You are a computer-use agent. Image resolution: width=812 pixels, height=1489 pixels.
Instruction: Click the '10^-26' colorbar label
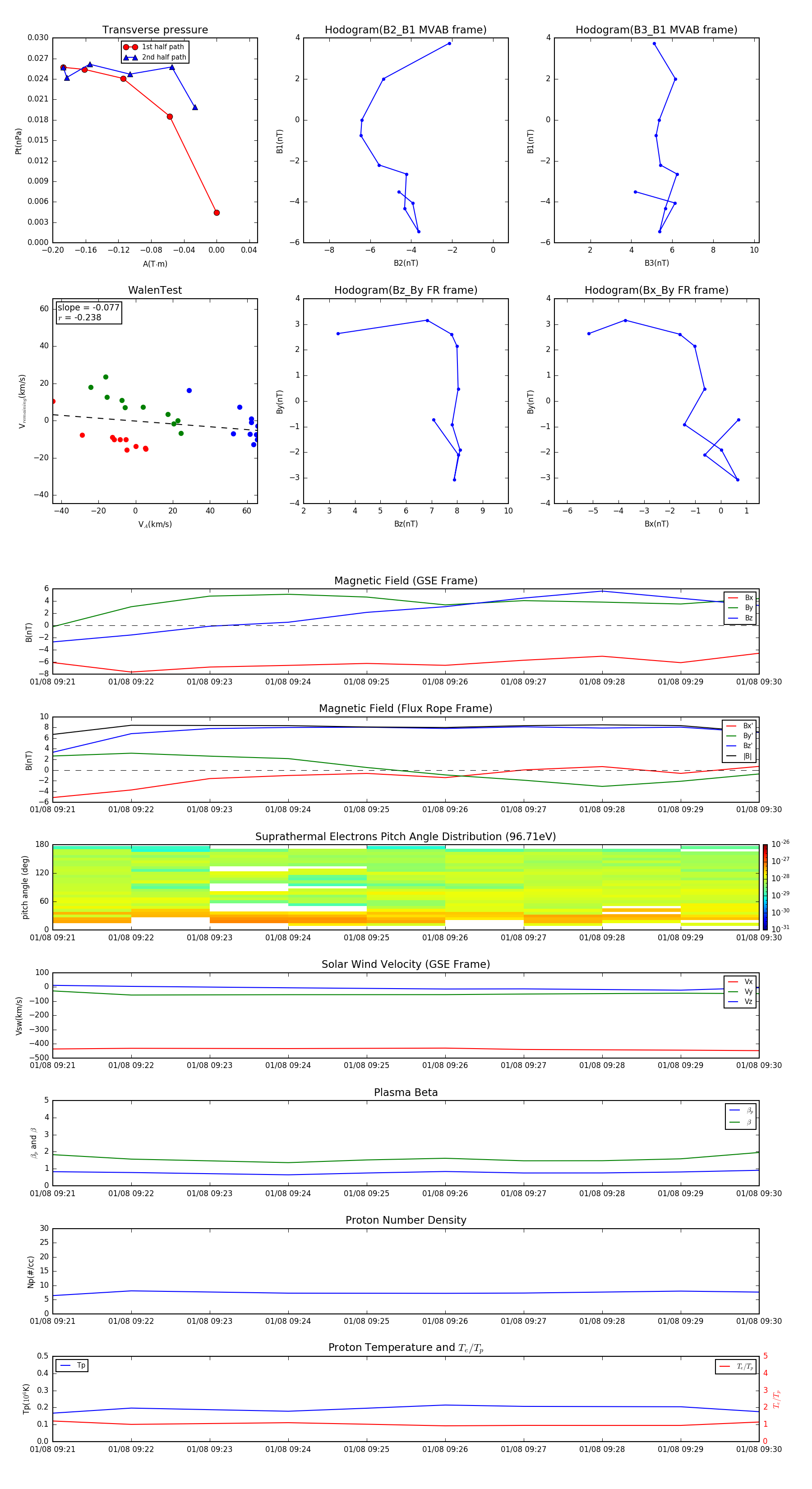click(780, 844)
